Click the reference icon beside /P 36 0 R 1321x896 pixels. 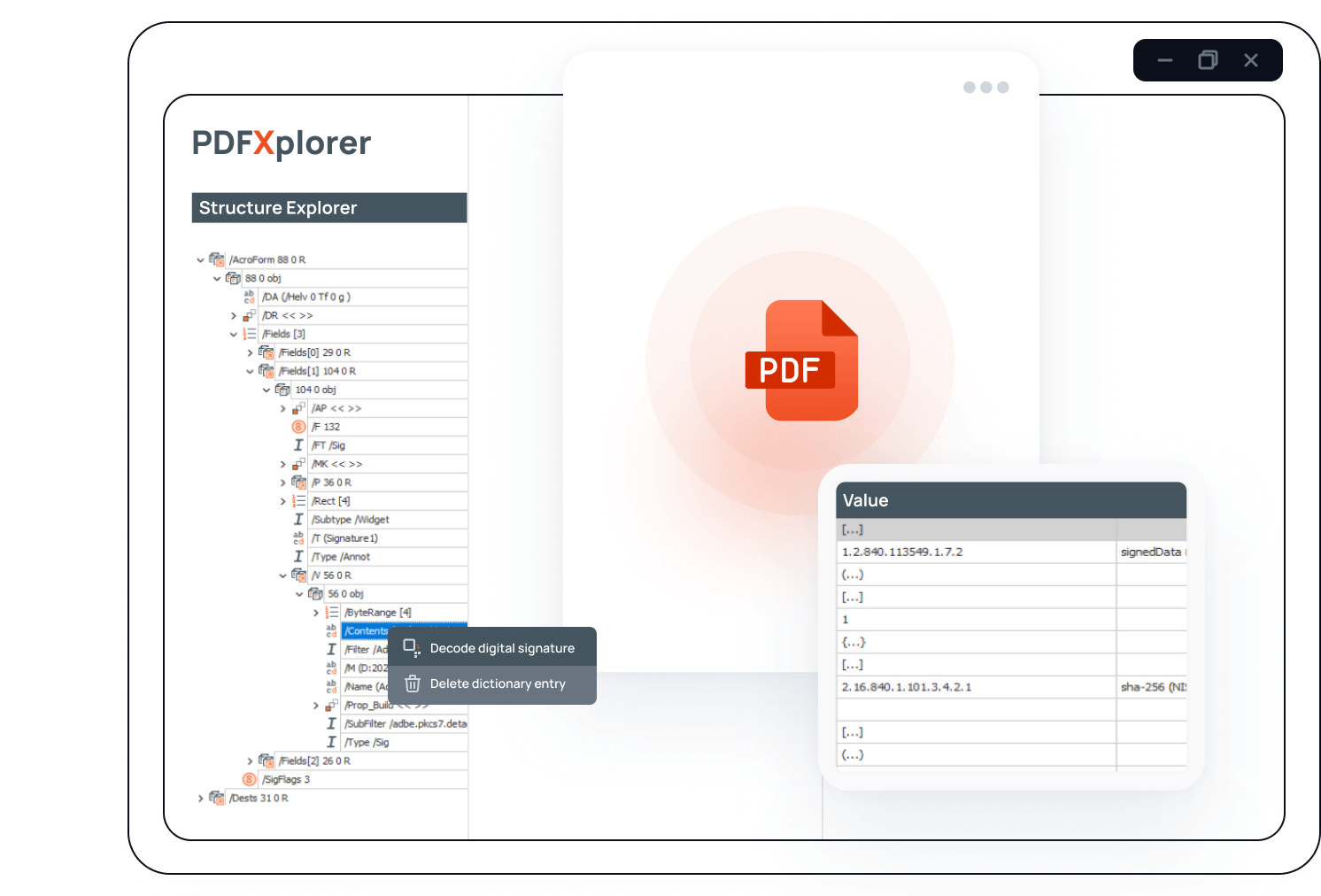tap(298, 482)
